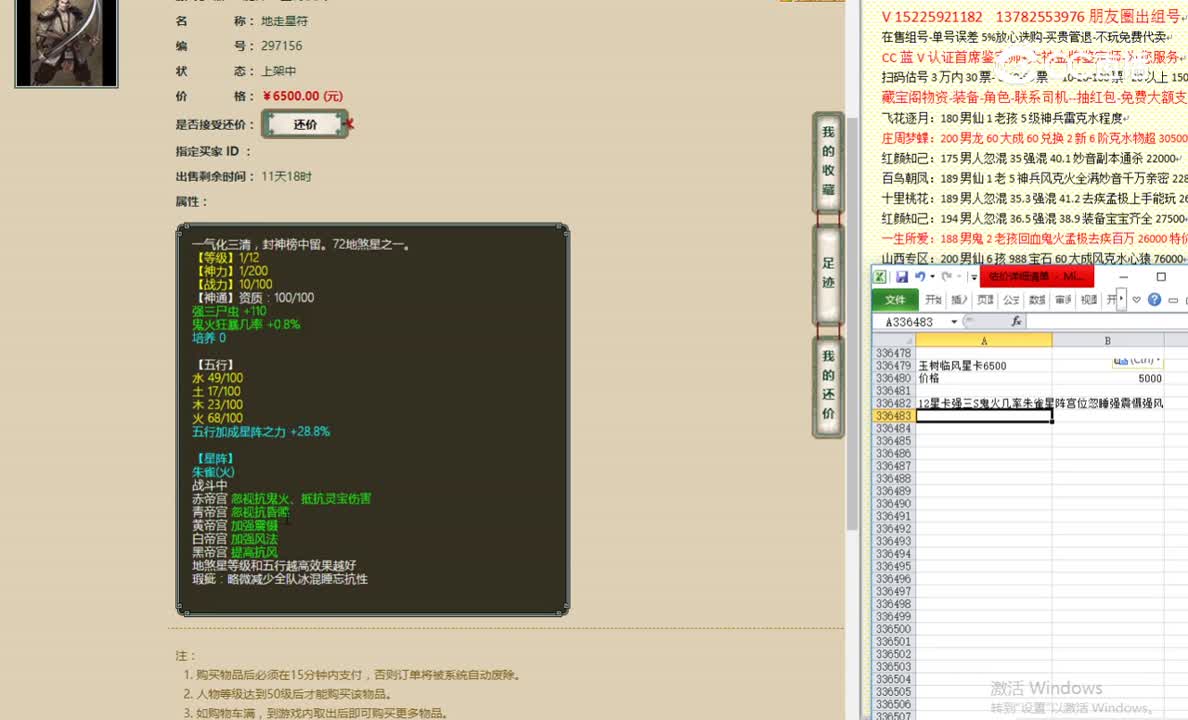Open the 我的收藏 side tab

828,161
